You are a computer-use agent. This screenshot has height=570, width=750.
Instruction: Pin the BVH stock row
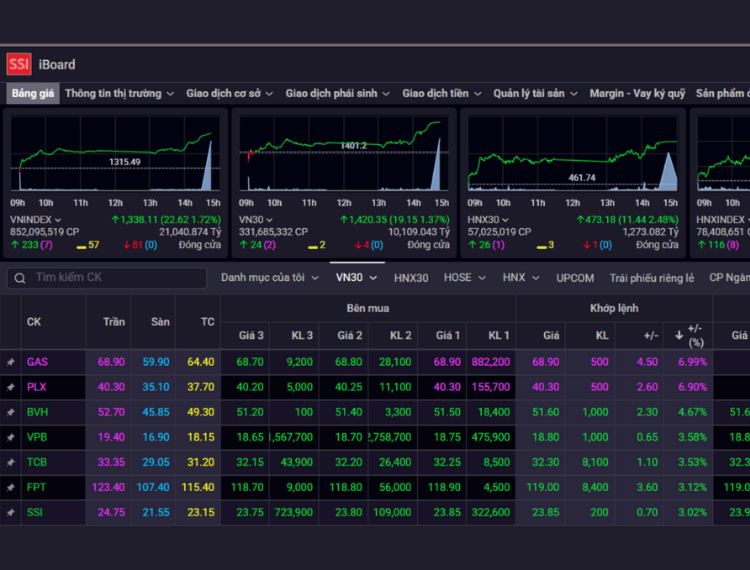pos(10,412)
